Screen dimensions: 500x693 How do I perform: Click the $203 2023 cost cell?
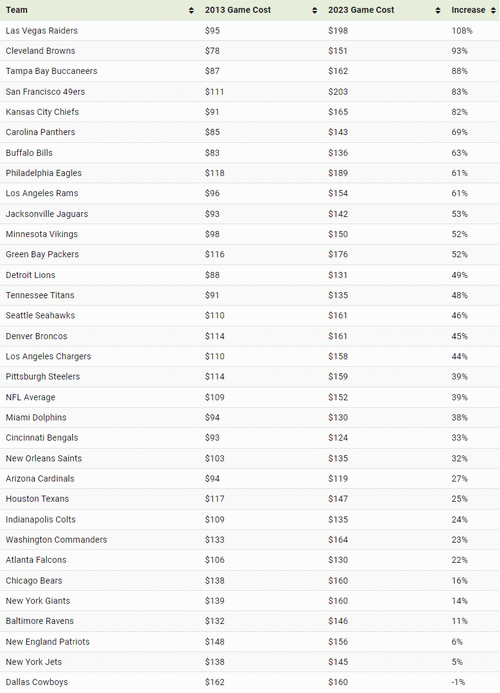[338, 91]
